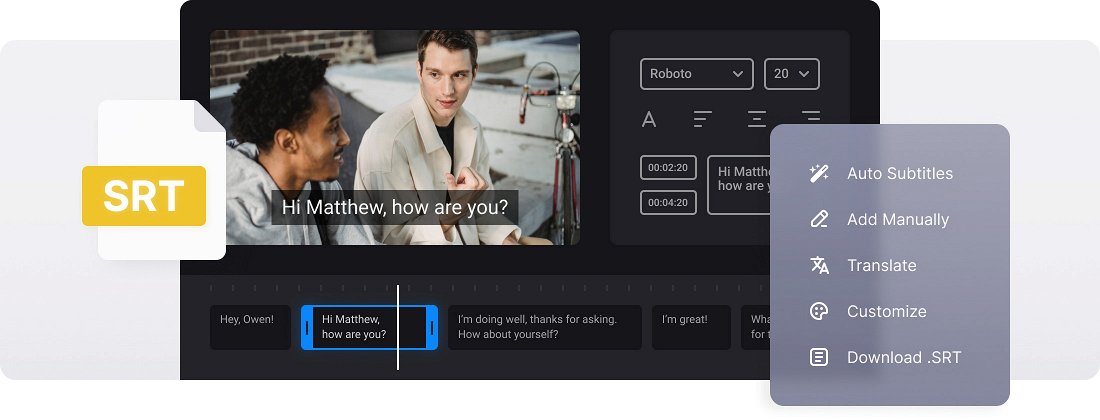Align subtitle text to the center
1100x420 pixels.
[756, 119]
